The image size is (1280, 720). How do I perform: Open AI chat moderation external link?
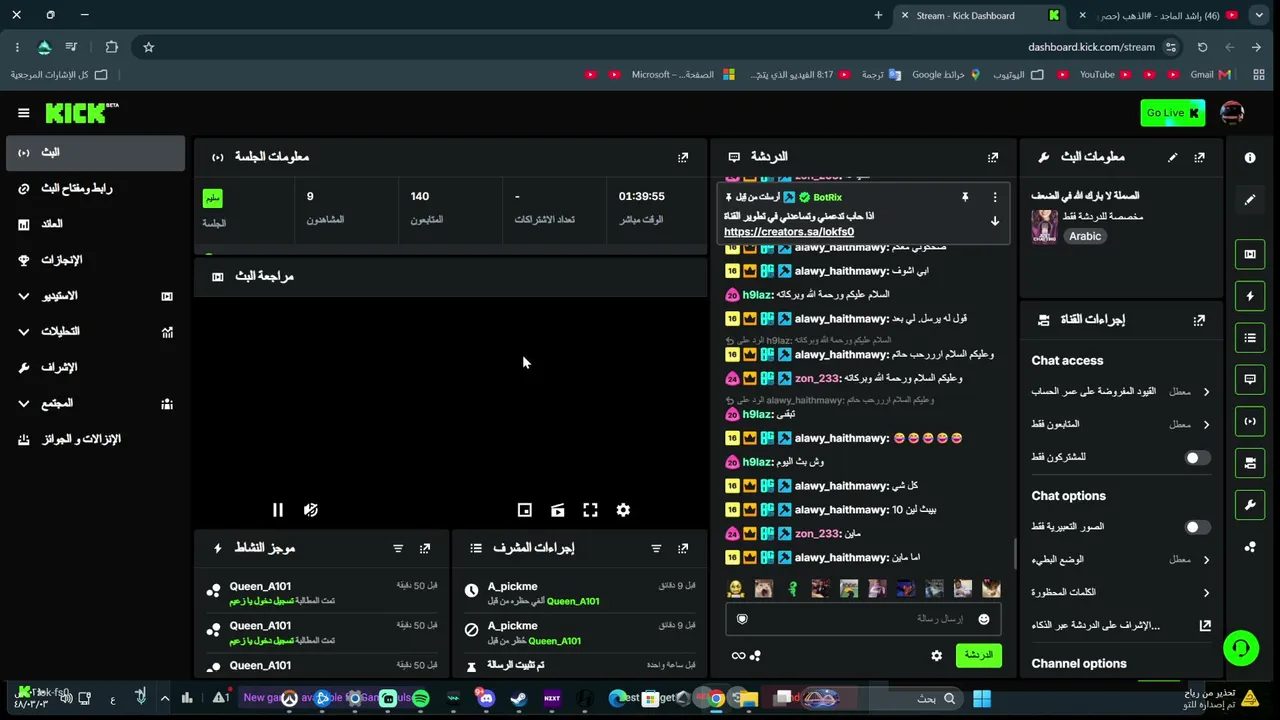coord(1205,625)
